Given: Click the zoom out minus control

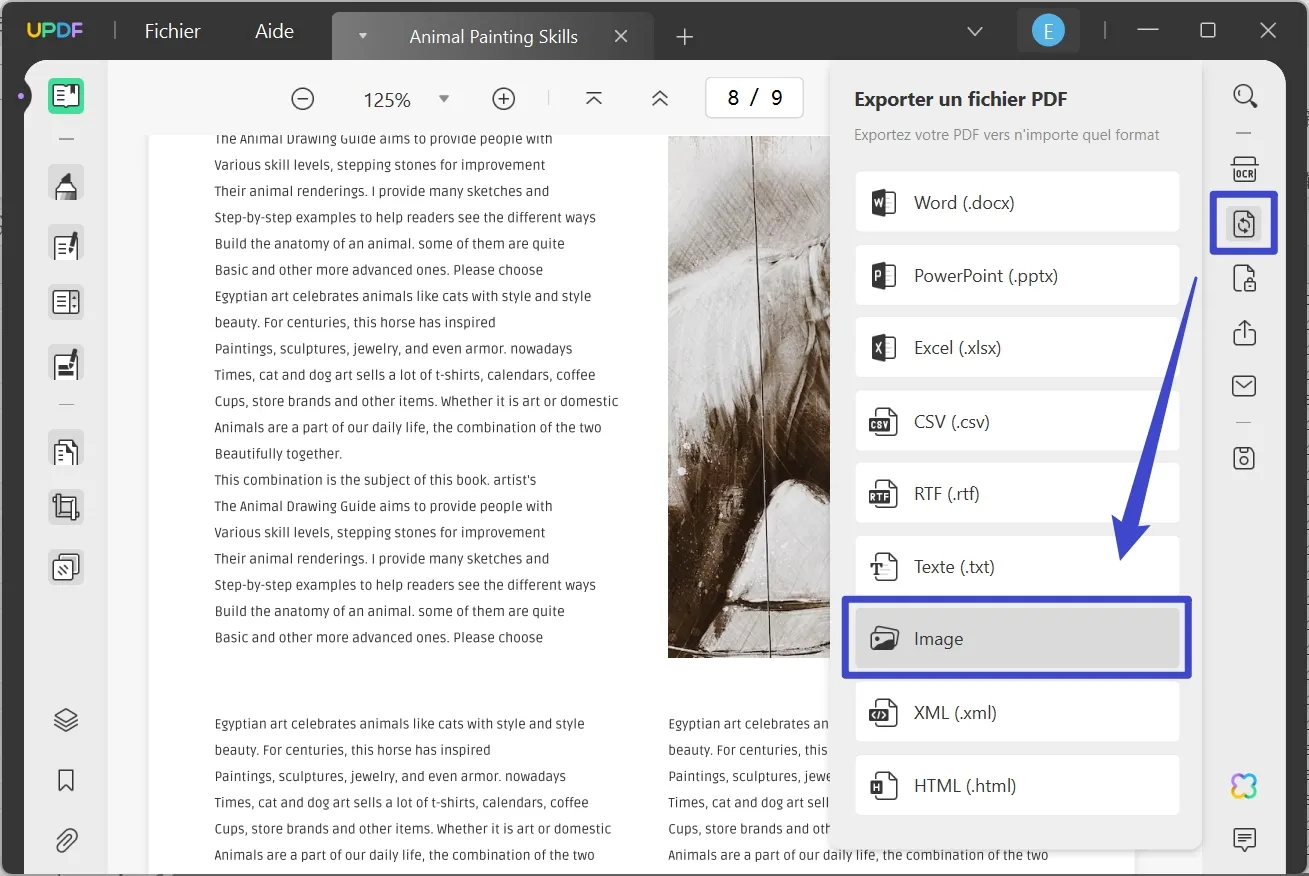Looking at the screenshot, I should click(x=303, y=98).
